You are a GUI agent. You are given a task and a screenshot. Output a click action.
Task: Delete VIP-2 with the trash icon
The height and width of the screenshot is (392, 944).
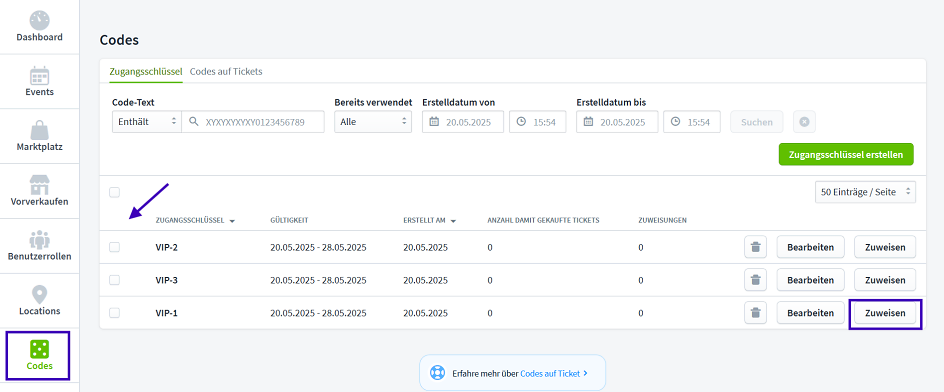click(x=756, y=247)
